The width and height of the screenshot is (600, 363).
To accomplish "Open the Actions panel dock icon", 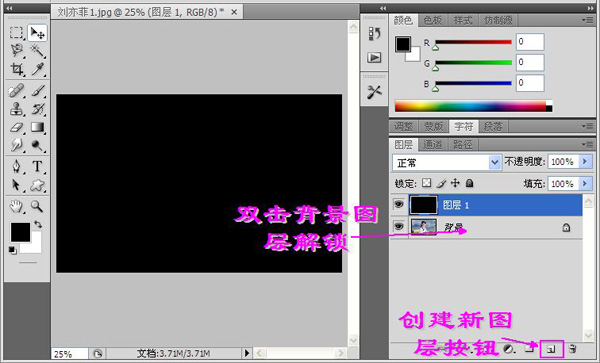I will 374,57.
